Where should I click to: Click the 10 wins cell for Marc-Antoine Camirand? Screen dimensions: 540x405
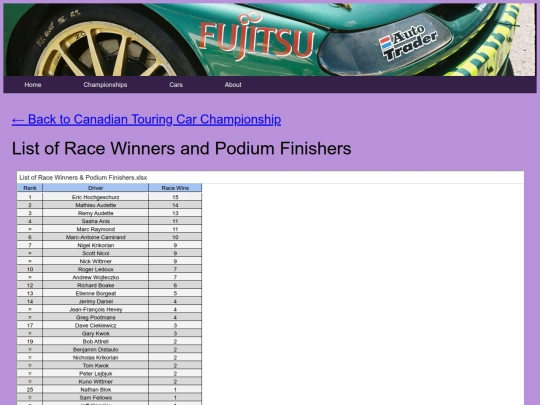pos(175,237)
